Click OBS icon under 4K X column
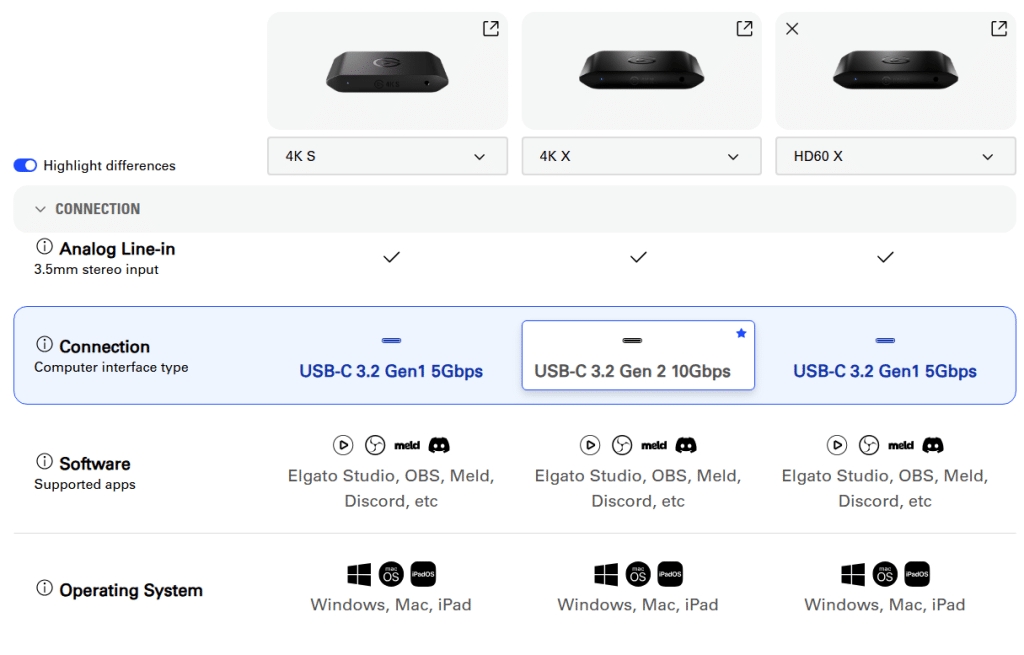Viewport: 1024px width, 655px height. (622, 445)
